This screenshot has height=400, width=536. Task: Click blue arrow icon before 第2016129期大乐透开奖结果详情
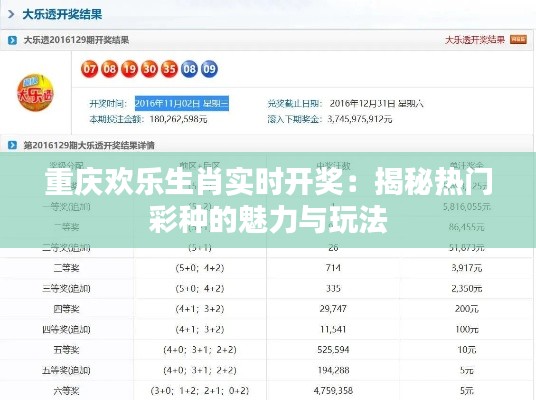12,145
